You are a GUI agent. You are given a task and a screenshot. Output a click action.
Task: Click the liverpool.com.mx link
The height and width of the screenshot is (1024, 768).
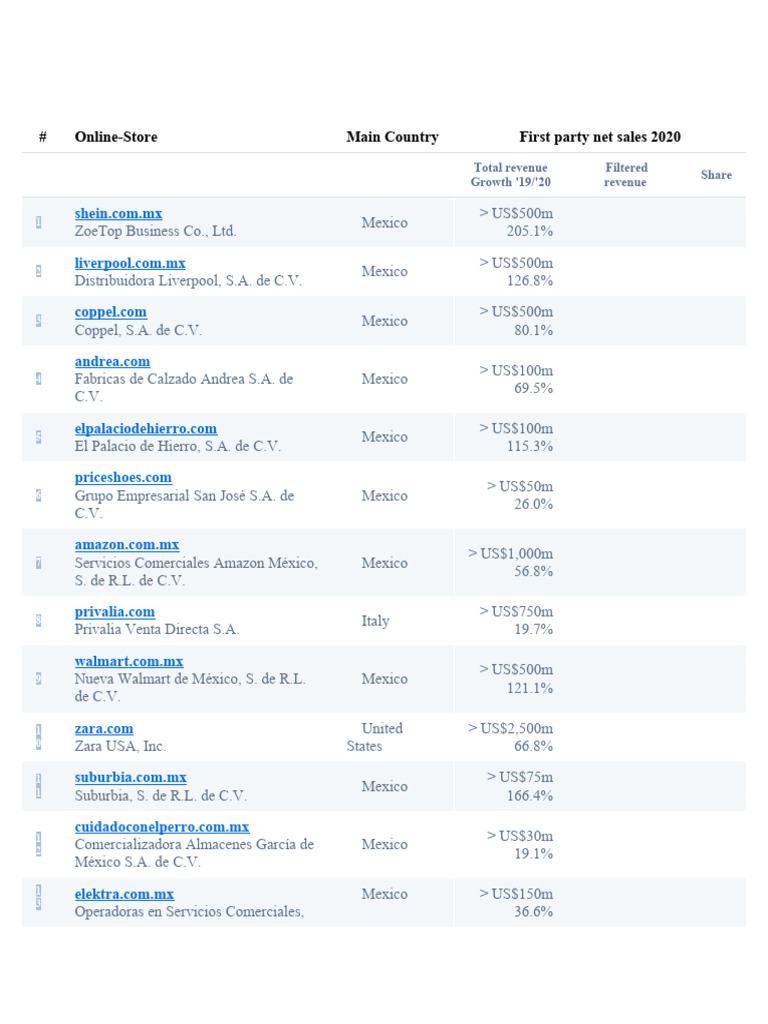click(130, 263)
